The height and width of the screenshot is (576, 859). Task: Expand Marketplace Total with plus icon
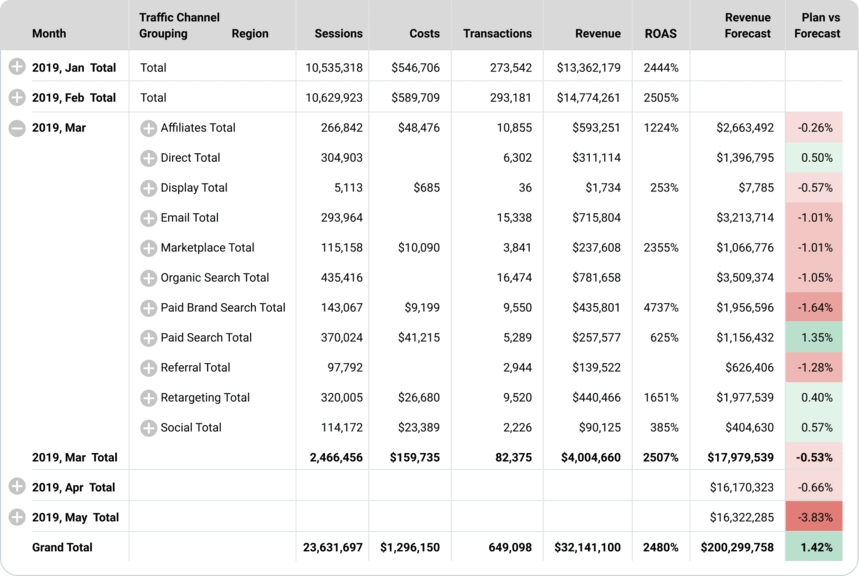click(x=148, y=248)
